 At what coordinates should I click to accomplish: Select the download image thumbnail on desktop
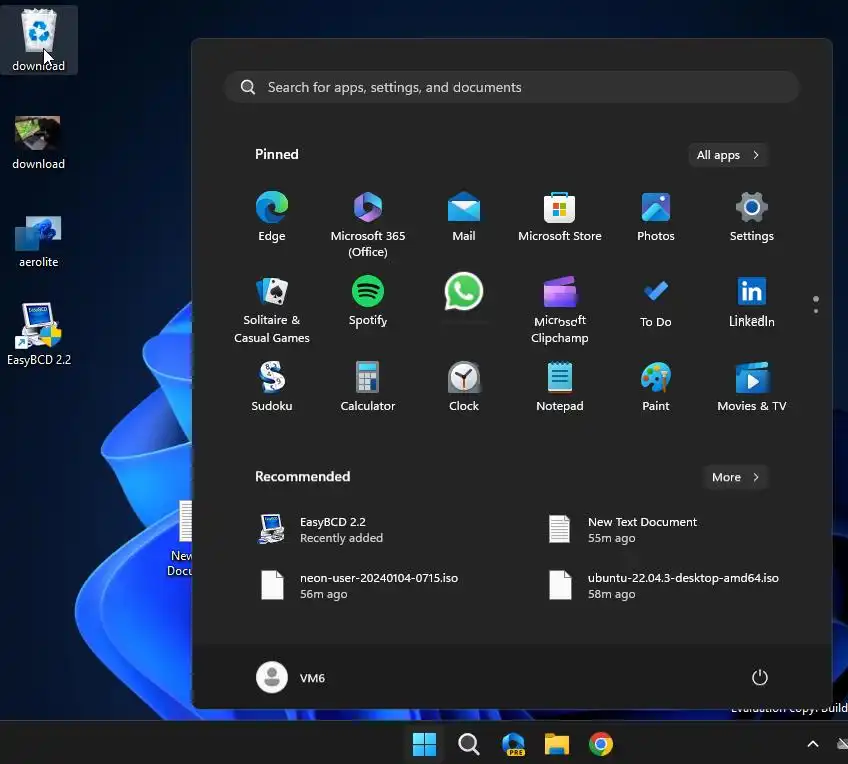[x=38, y=142]
